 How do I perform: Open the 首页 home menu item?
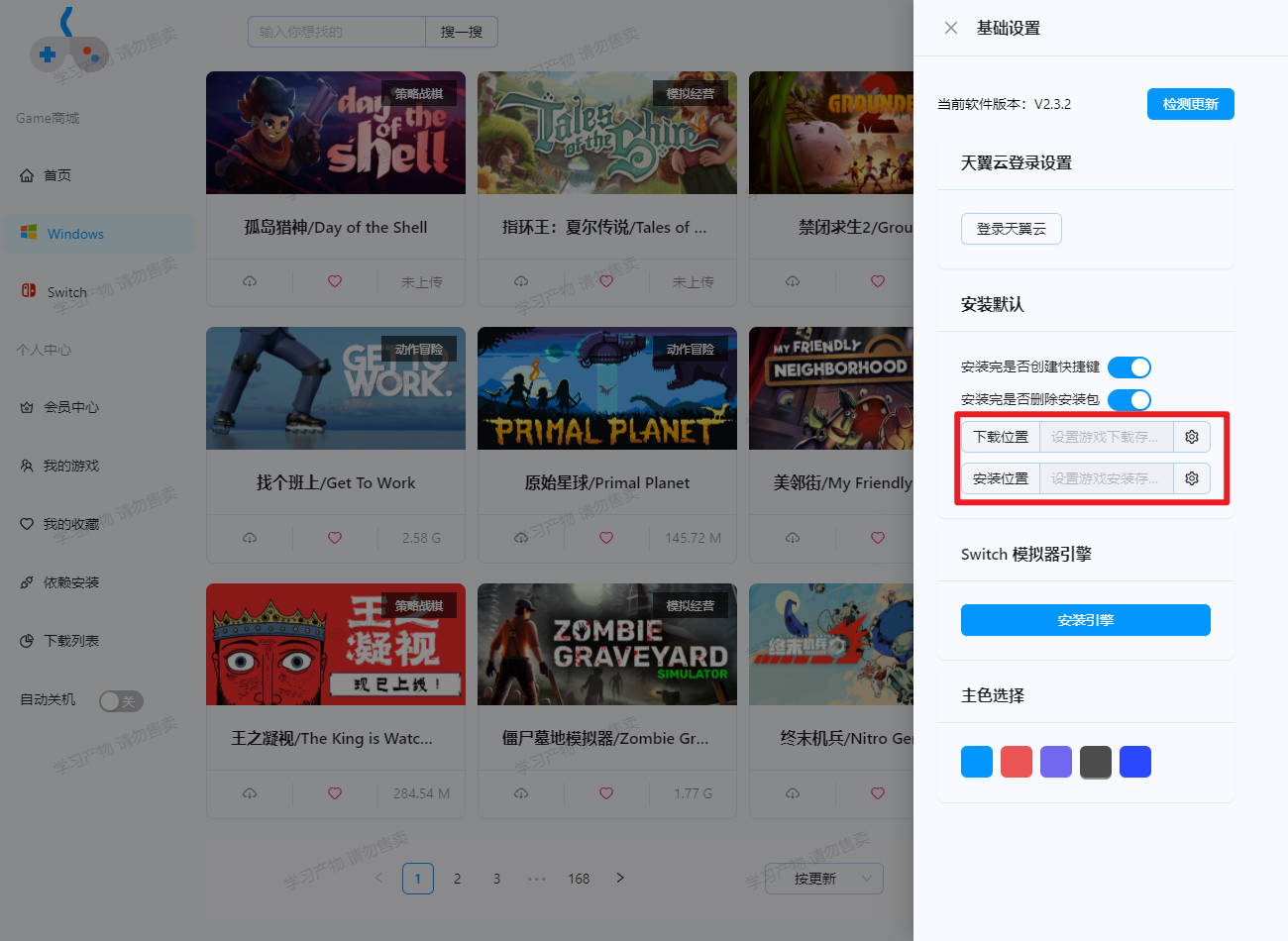tap(97, 175)
